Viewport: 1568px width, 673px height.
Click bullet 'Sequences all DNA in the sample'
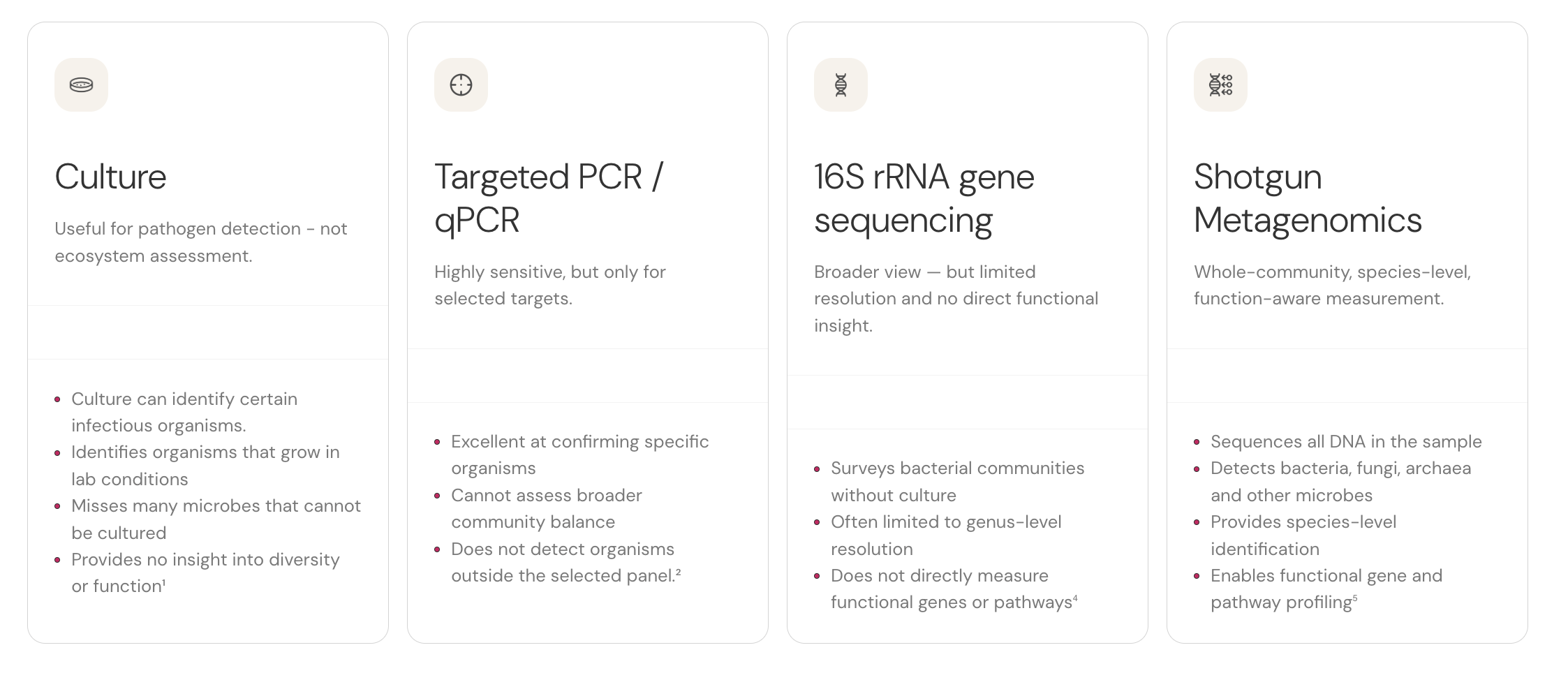point(1346,442)
